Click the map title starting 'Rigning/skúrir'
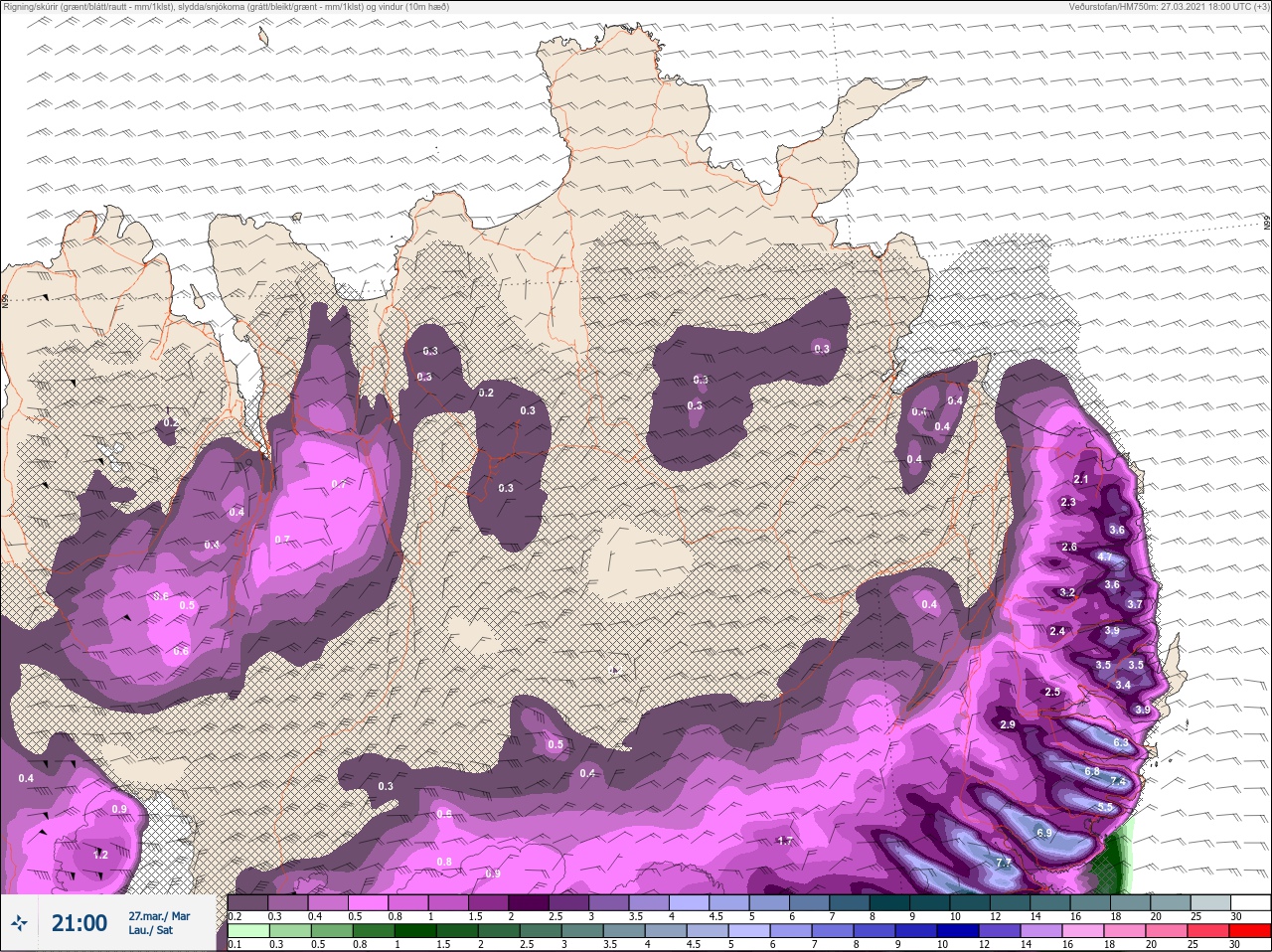The width and height of the screenshot is (1272, 952). click(x=226, y=7)
